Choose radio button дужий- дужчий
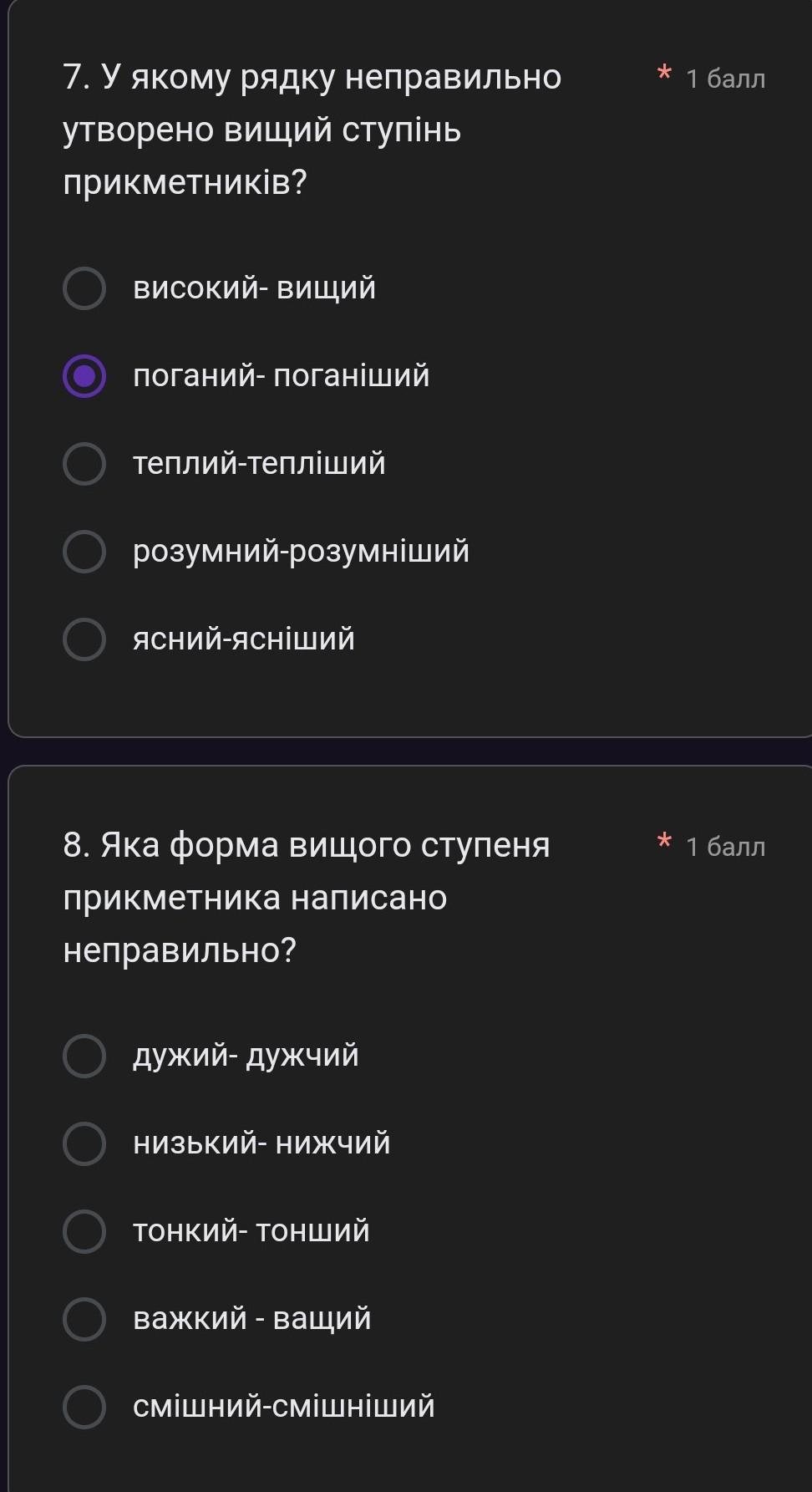Screen dimensions: 812x1492 tap(84, 1056)
